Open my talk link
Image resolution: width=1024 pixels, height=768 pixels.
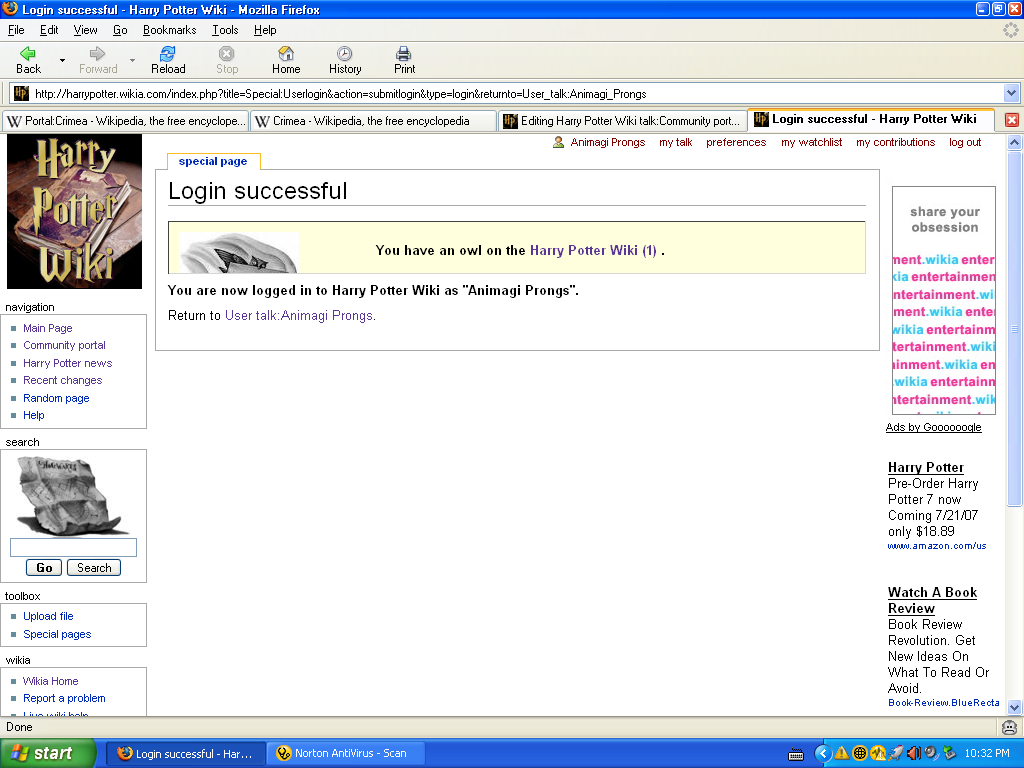click(675, 142)
